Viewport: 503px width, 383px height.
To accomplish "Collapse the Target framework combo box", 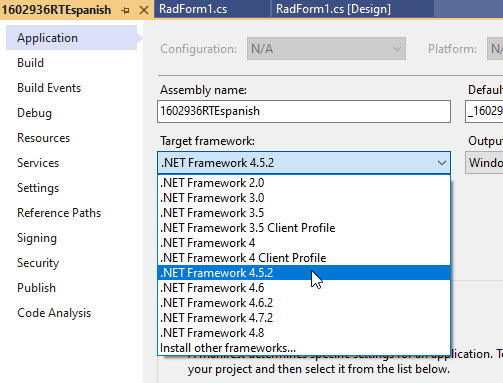I will (304, 163).
